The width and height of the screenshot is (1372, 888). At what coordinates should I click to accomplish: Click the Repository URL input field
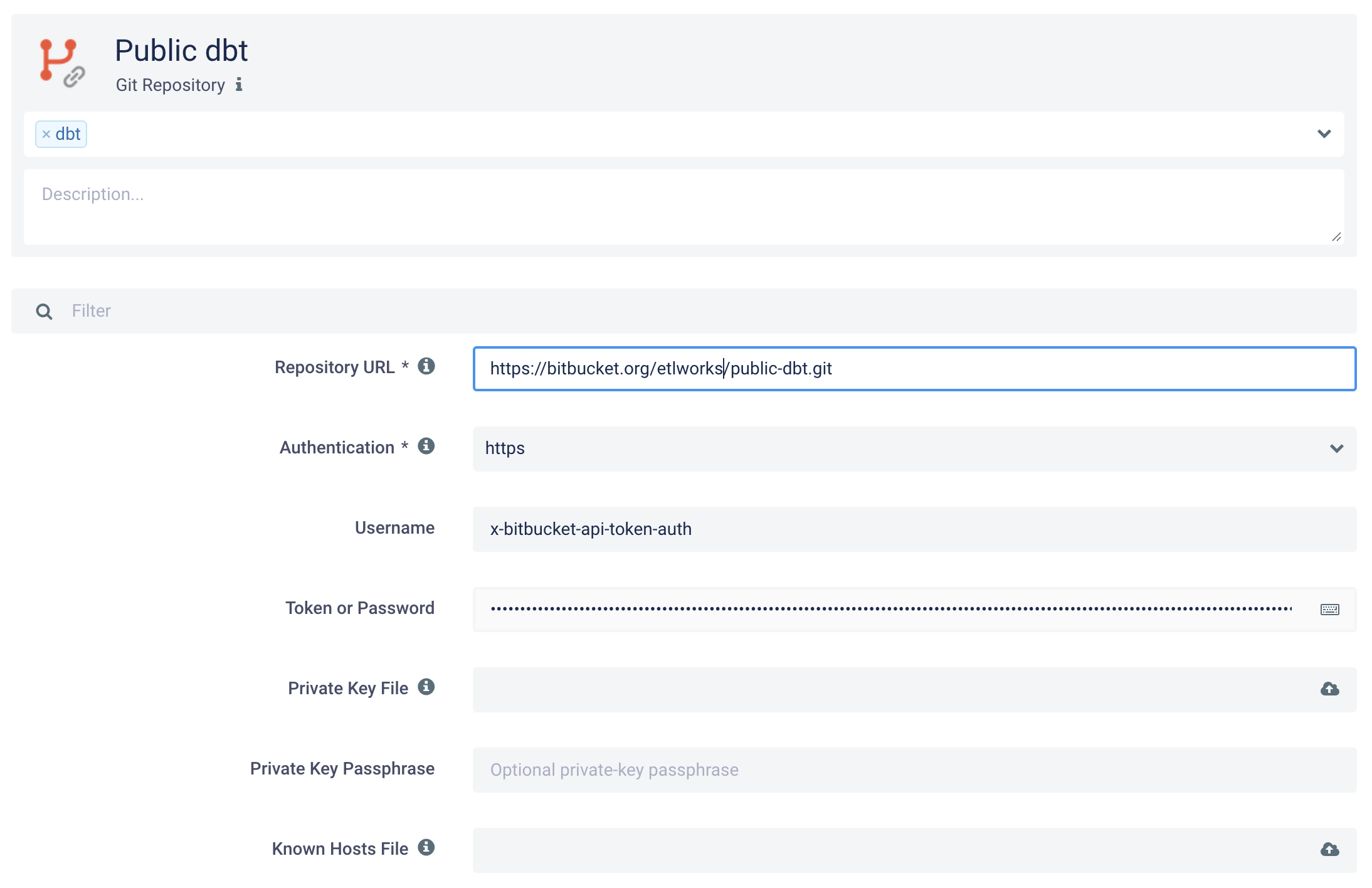point(914,369)
